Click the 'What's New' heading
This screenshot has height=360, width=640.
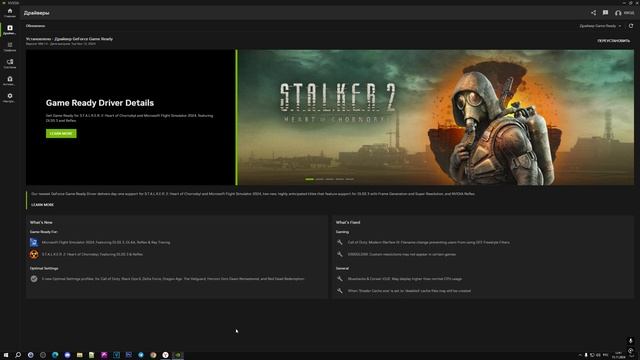coord(41,222)
